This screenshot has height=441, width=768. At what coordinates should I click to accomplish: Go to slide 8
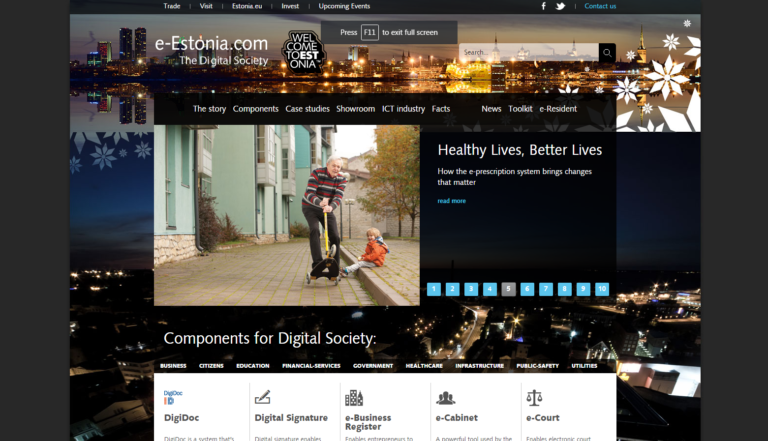(x=564, y=289)
